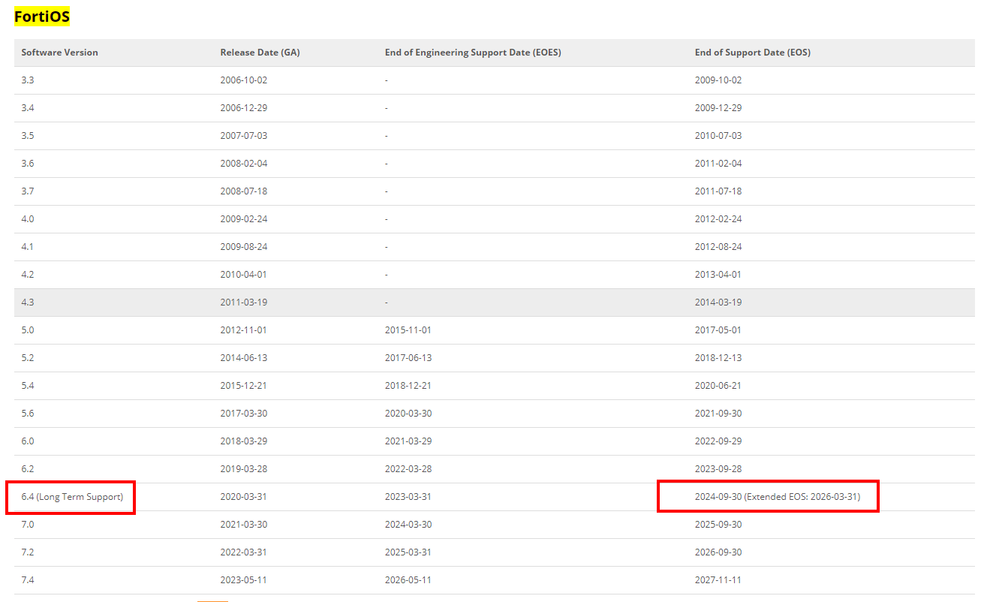Select the Extended EOS 2026-03-31 cell
Screen dimensions: 999x602
[777, 497]
